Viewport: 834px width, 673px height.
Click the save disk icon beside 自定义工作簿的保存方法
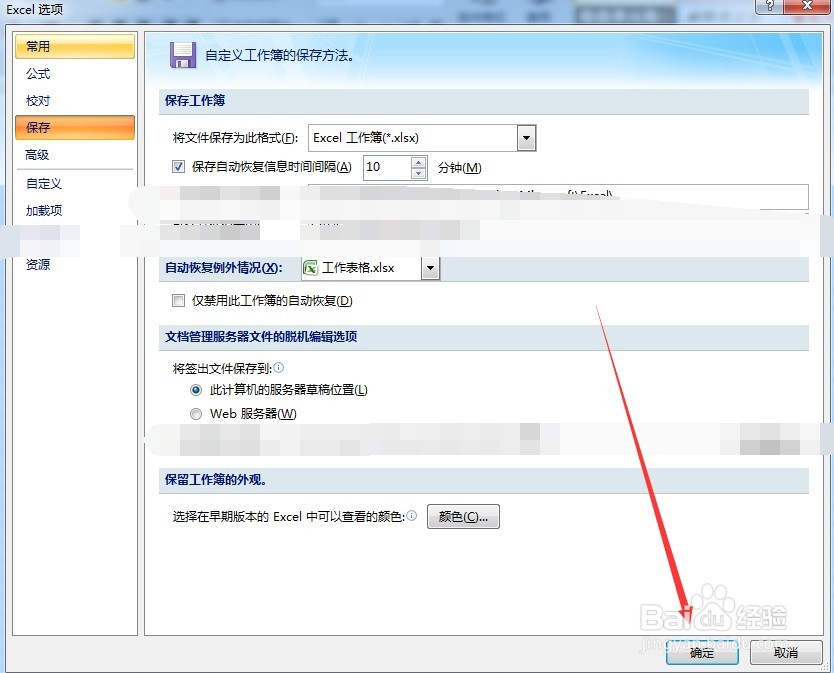[182, 55]
